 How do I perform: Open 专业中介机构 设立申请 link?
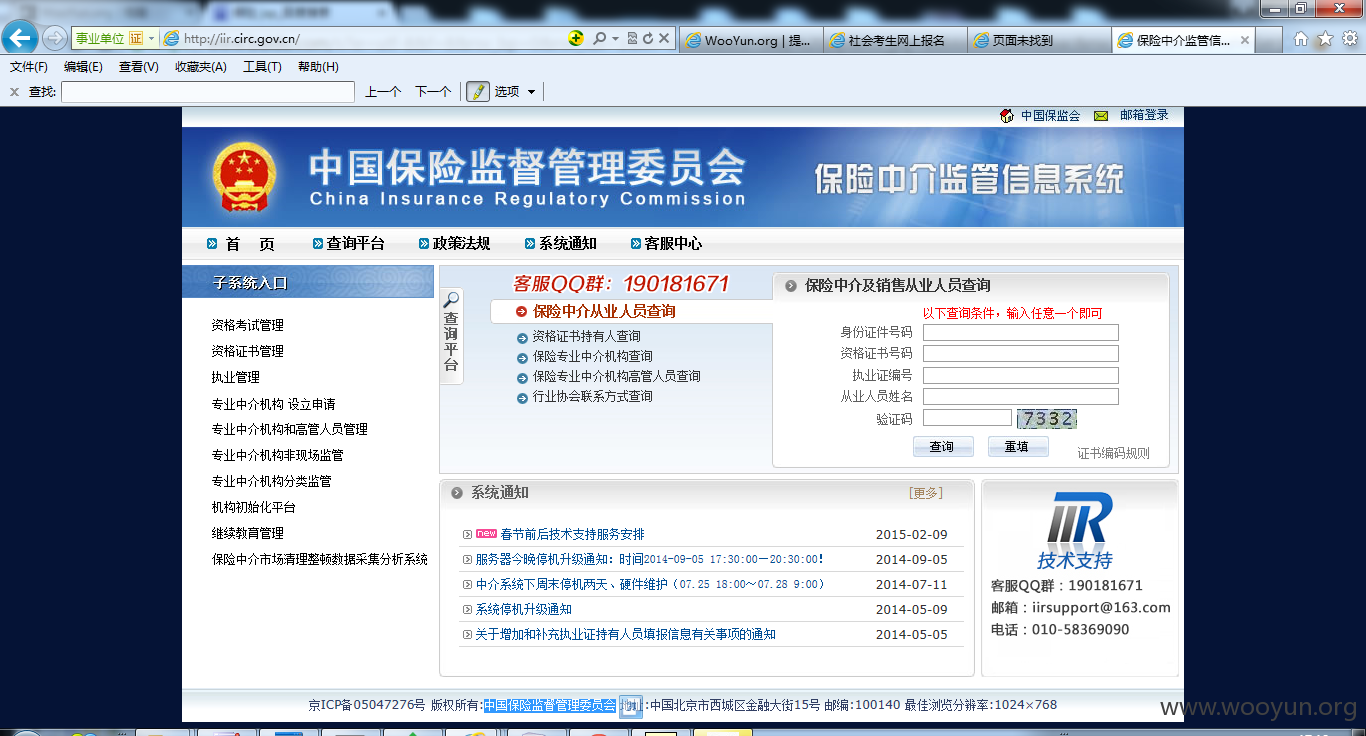click(x=274, y=404)
